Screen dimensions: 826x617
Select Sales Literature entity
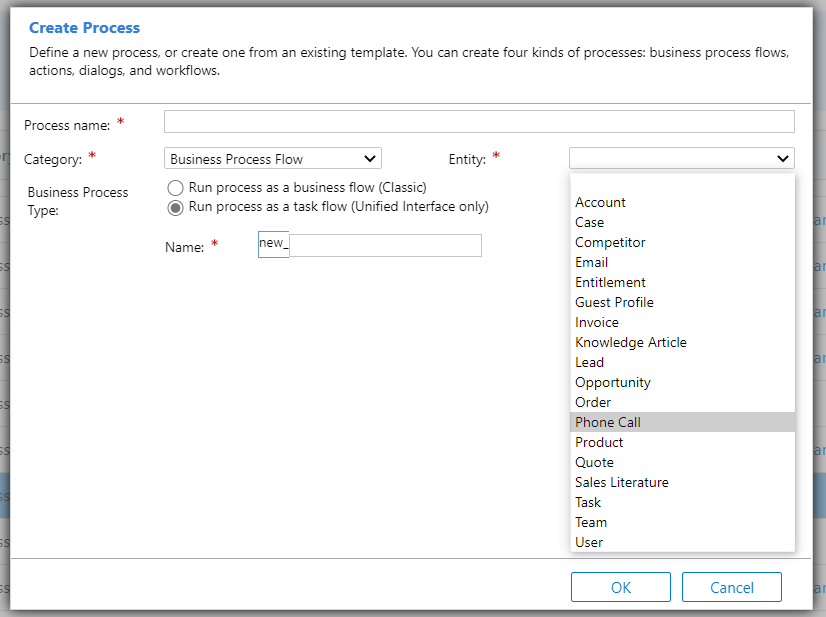[621, 482]
